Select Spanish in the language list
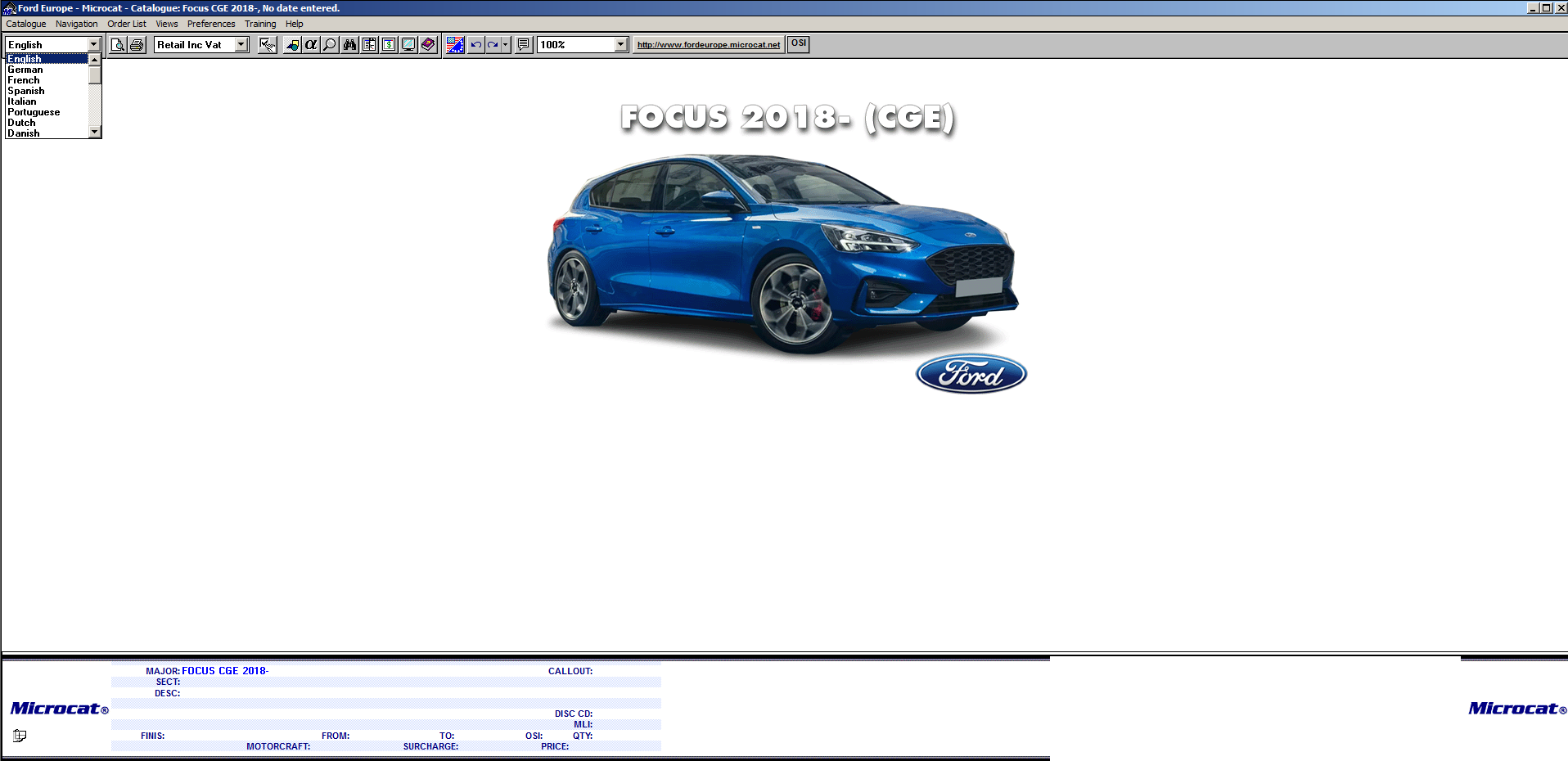 click(x=26, y=91)
